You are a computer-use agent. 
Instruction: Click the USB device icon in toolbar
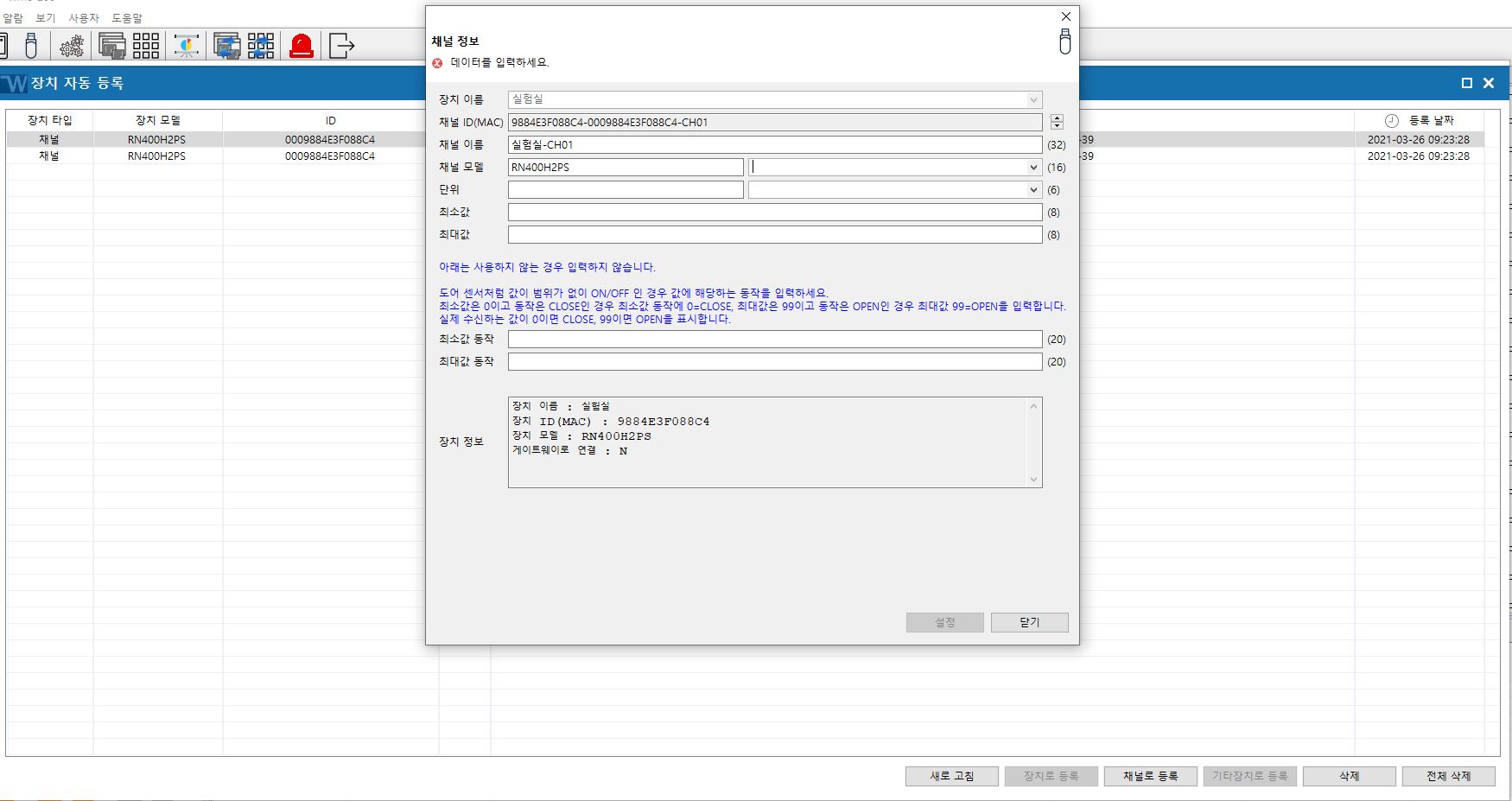pyautogui.click(x=31, y=45)
